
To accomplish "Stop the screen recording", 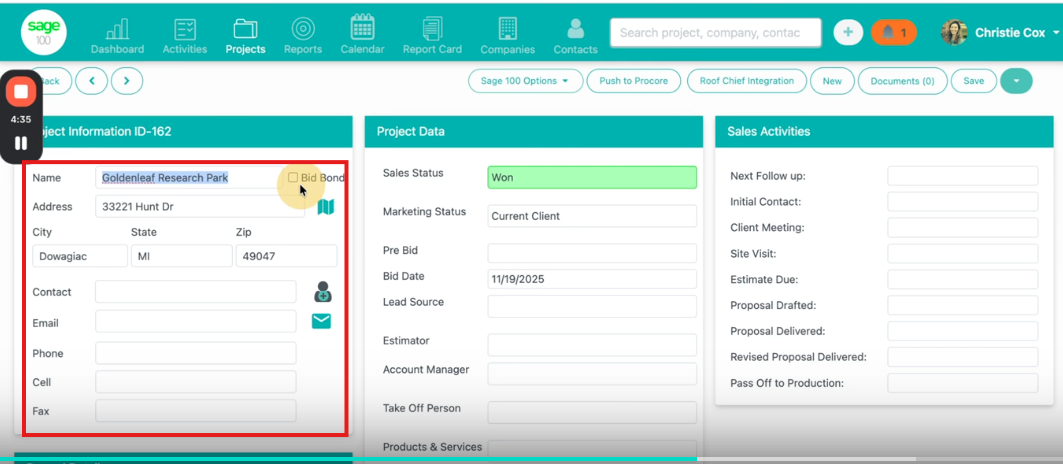I will [21, 92].
